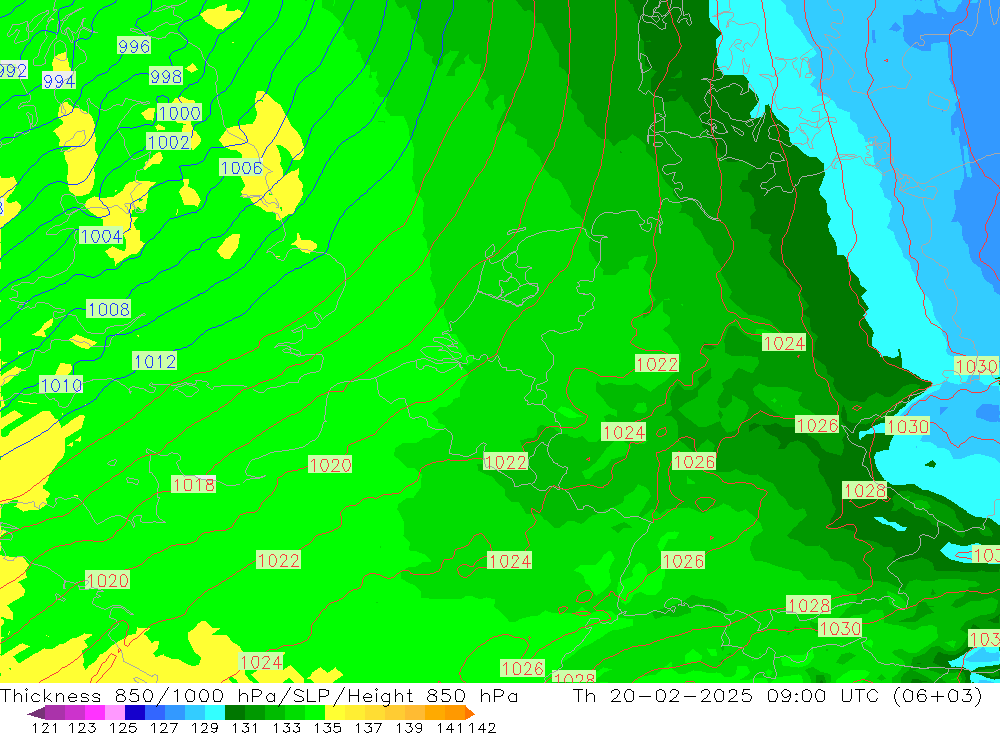The height and width of the screenshot is (733, 1000).
Task: Click the right orange arrow end of legend
Action: pyautogui.click(x=470, y=713)
